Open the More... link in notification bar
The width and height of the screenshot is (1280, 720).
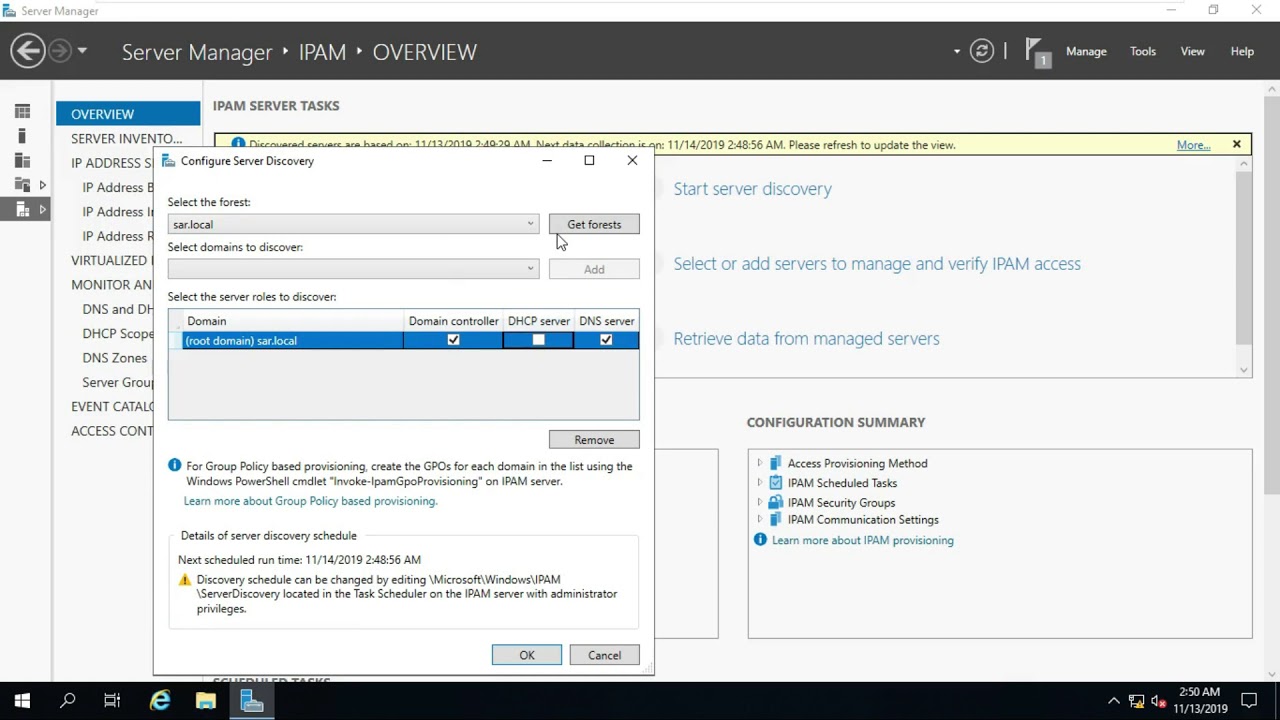(x=1193, y=145)
